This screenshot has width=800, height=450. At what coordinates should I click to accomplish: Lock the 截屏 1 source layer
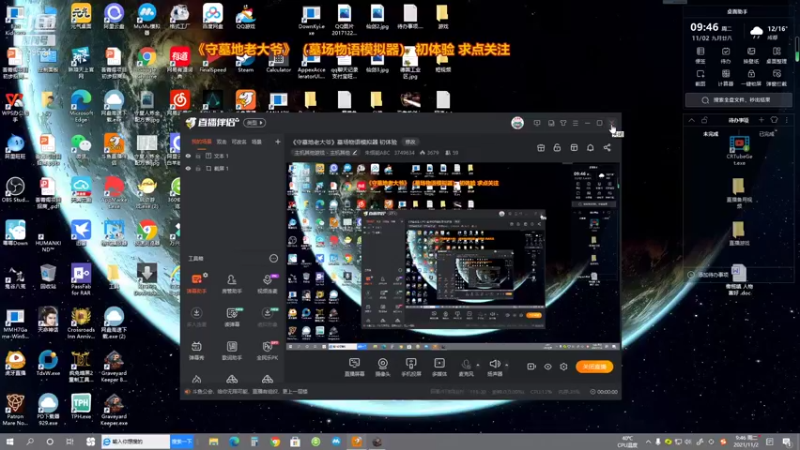(x=198, y=168)
